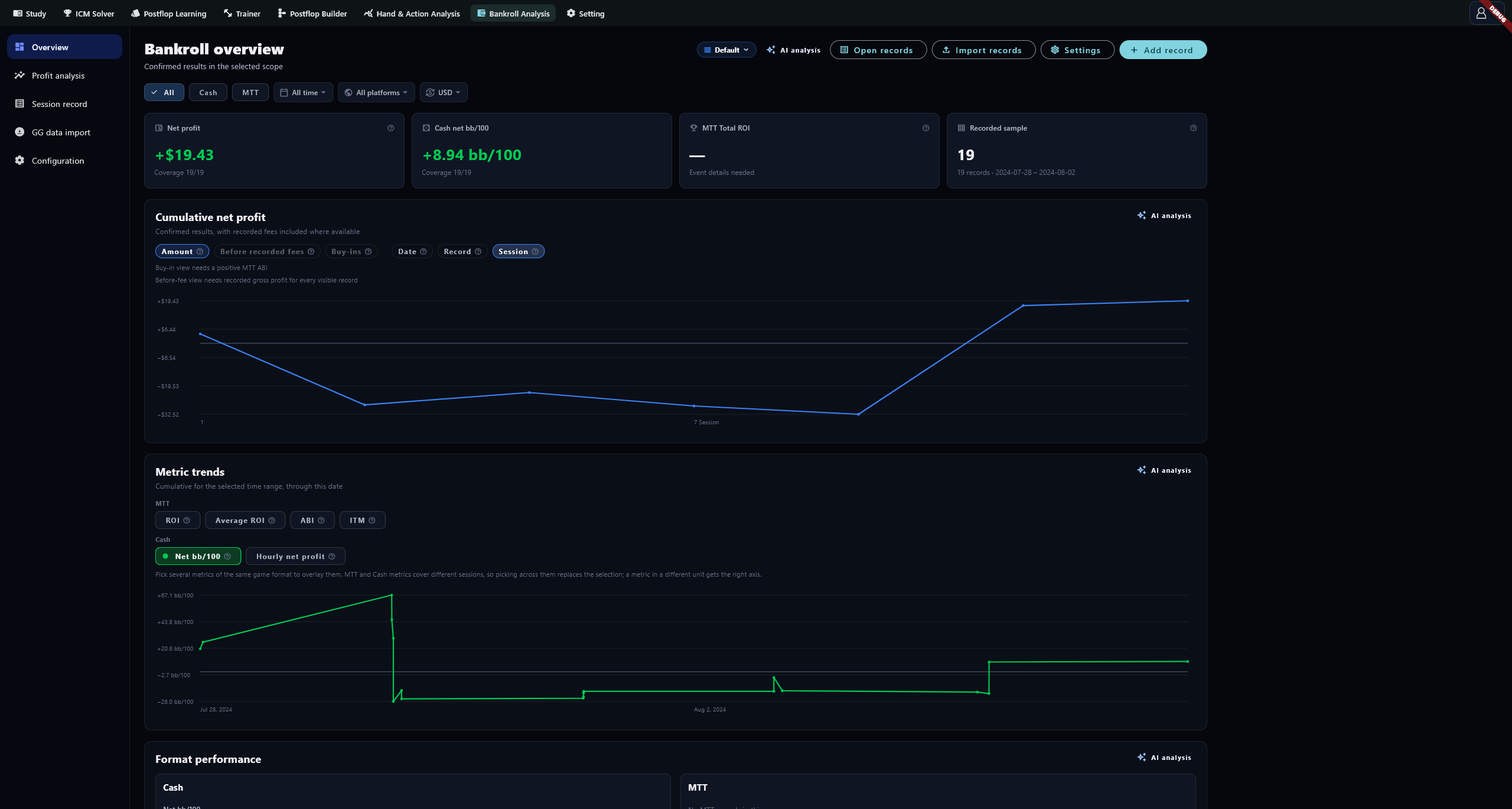Click the user profile icon
The image size is (1512, 809).
(1481, 13)
